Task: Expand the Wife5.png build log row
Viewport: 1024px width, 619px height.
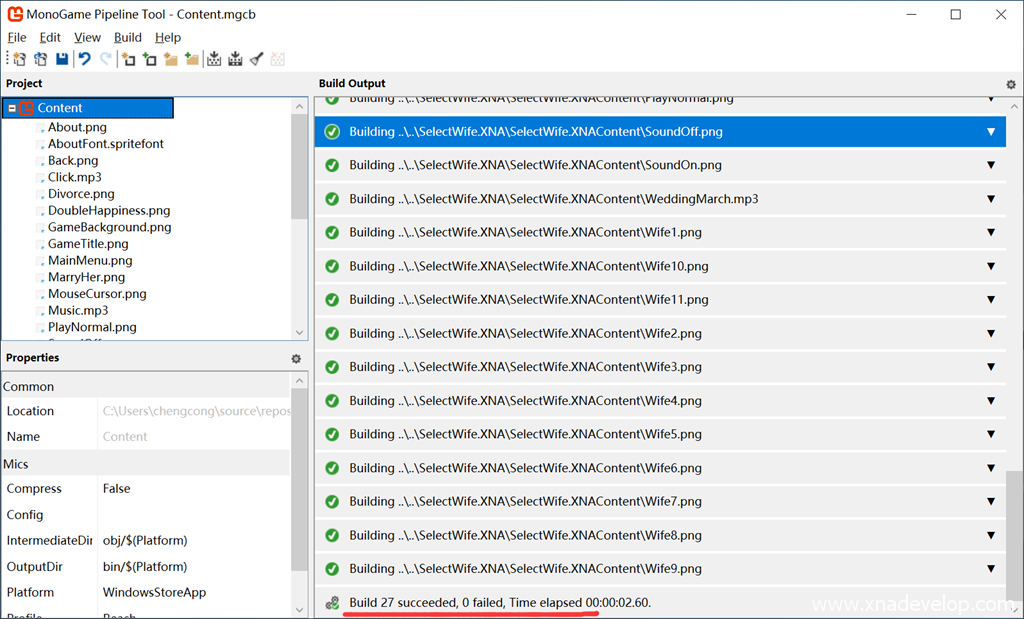Action: tap(991, 434)
